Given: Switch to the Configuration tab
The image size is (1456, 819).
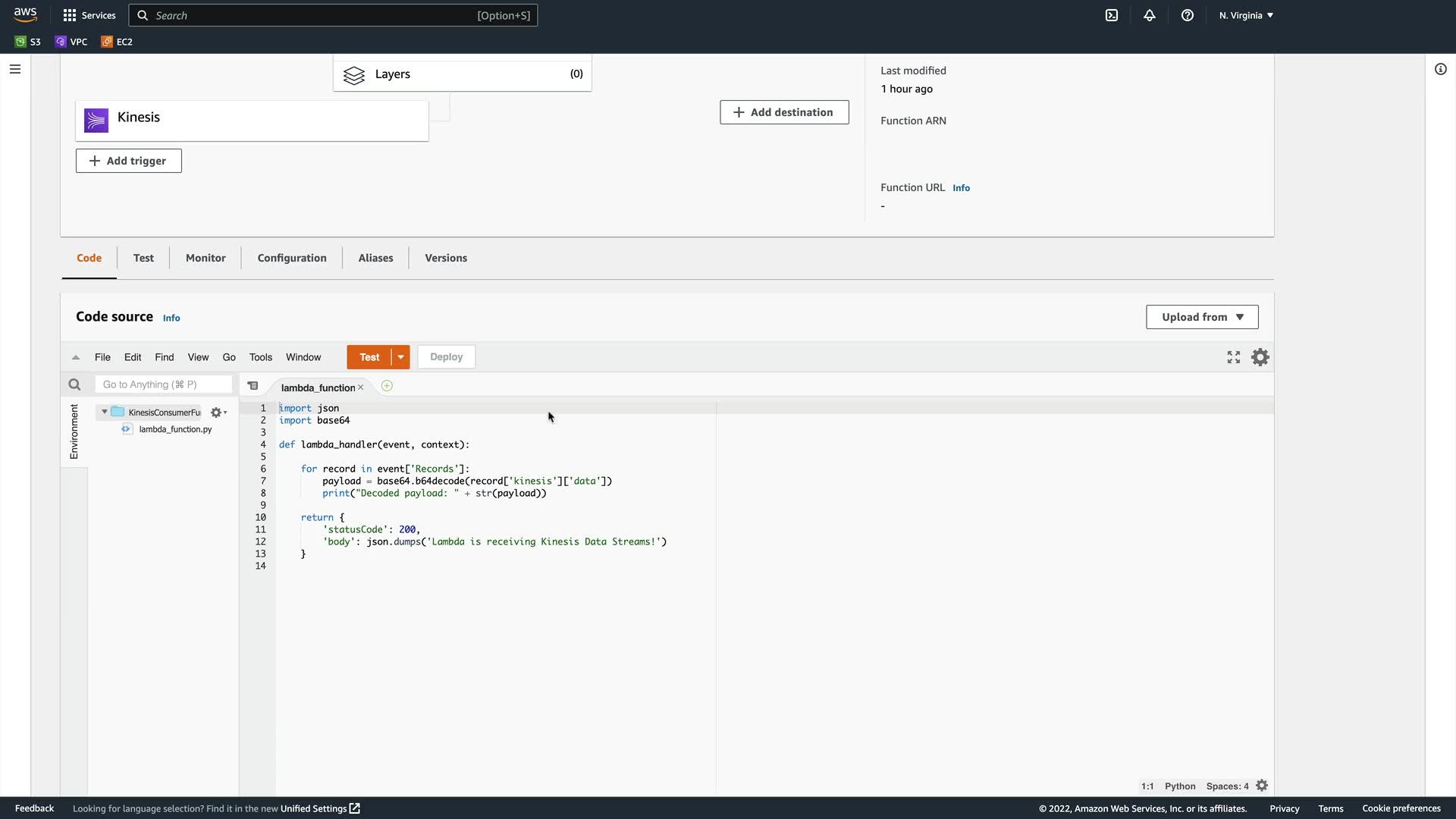Looking at the screenshot, I should 292,258.
